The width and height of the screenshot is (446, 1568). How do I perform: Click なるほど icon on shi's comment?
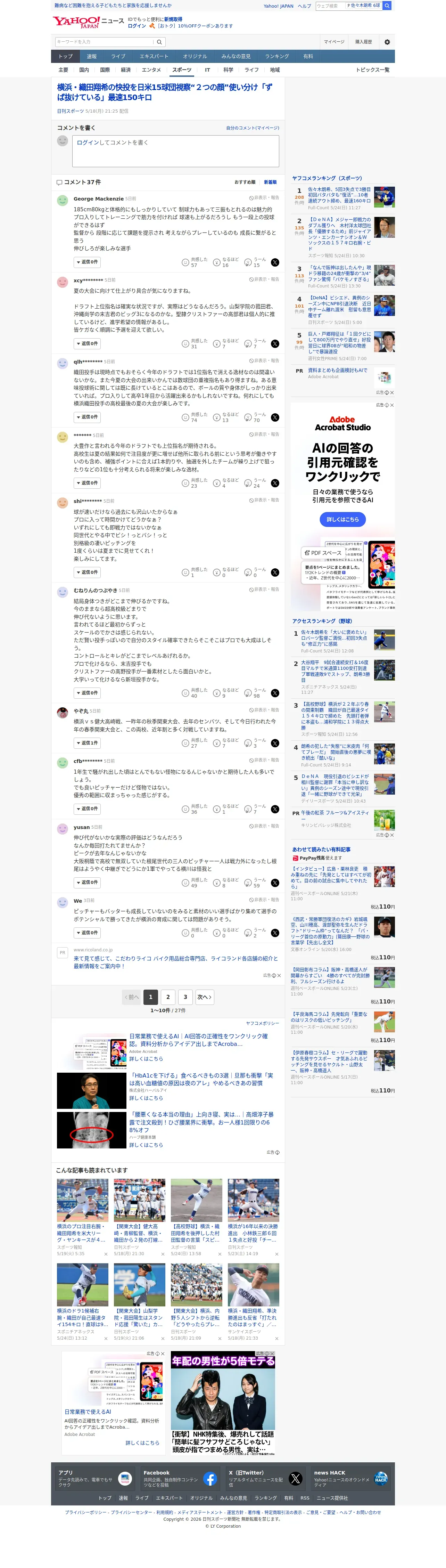(217, 573)
